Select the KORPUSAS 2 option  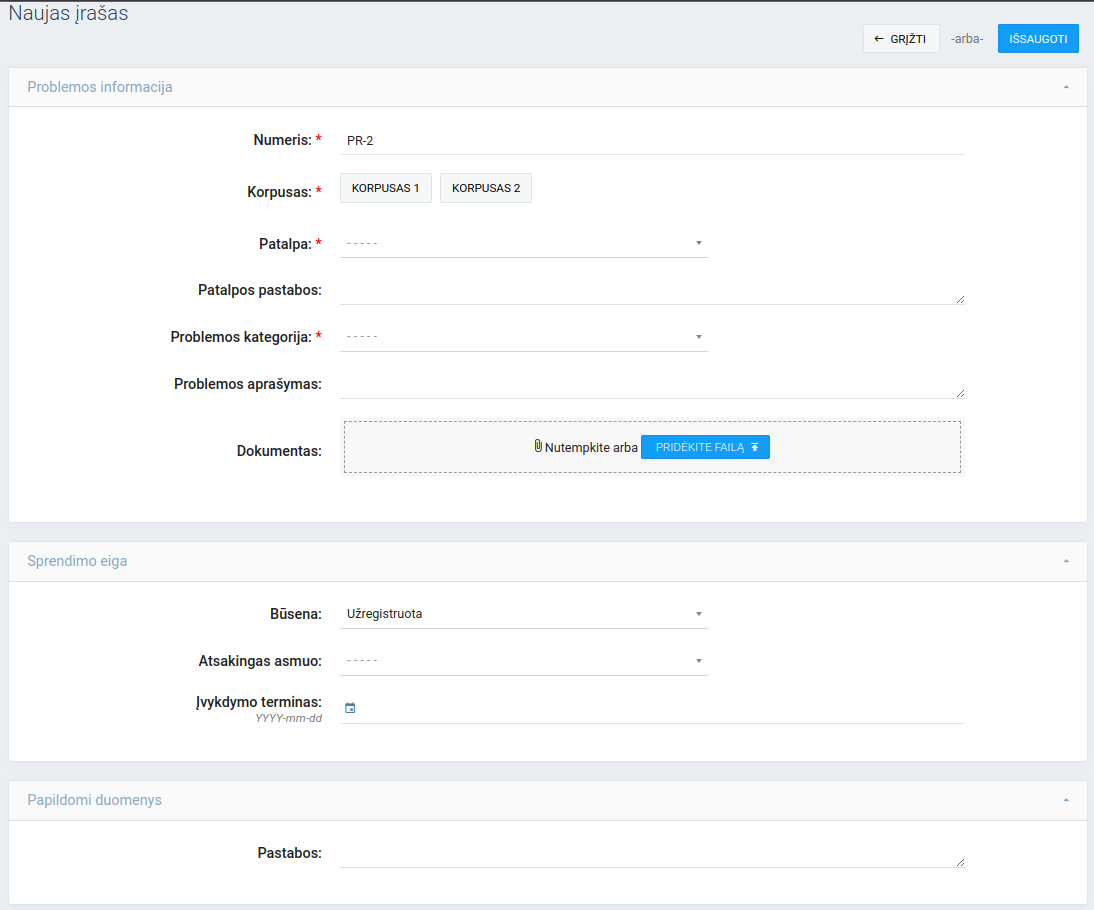point(486,188)
